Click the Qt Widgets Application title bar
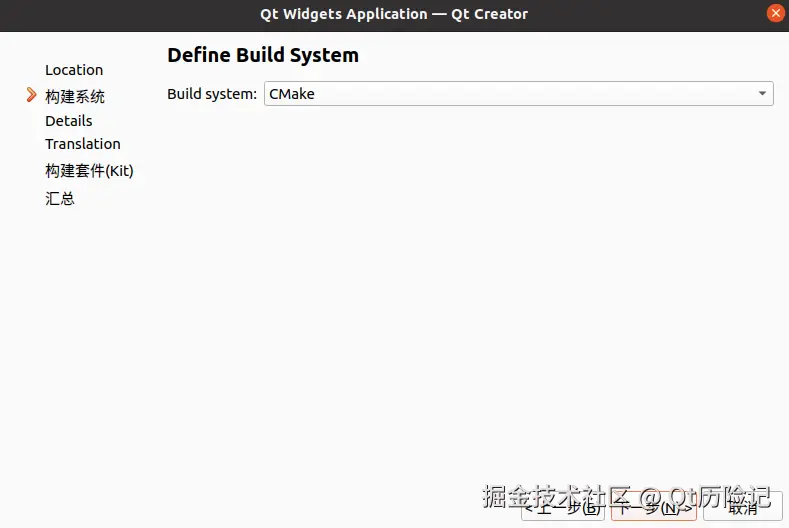 pyautogui.click(x=394, y=14)
